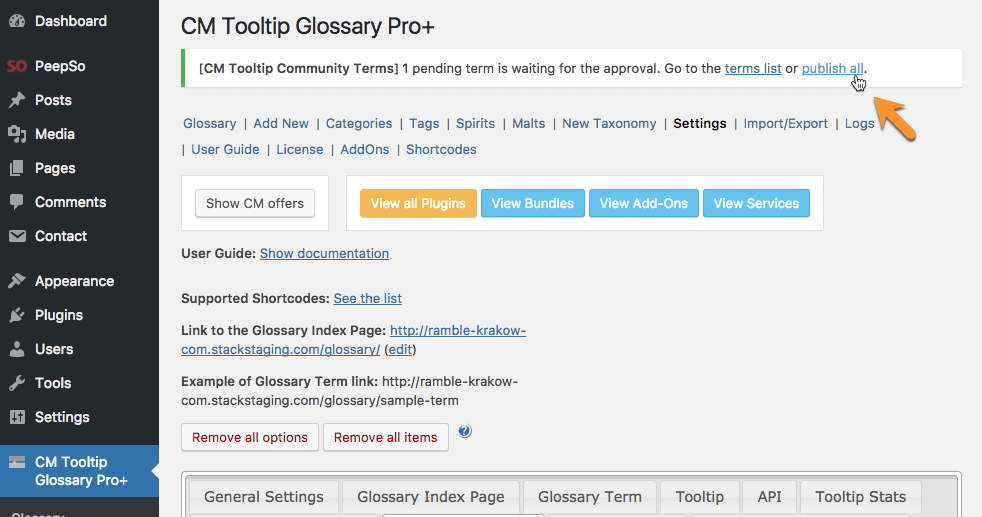Click the Plugins plug icon
The width and height of the screenshot is (982, 517).
point(17,315)
